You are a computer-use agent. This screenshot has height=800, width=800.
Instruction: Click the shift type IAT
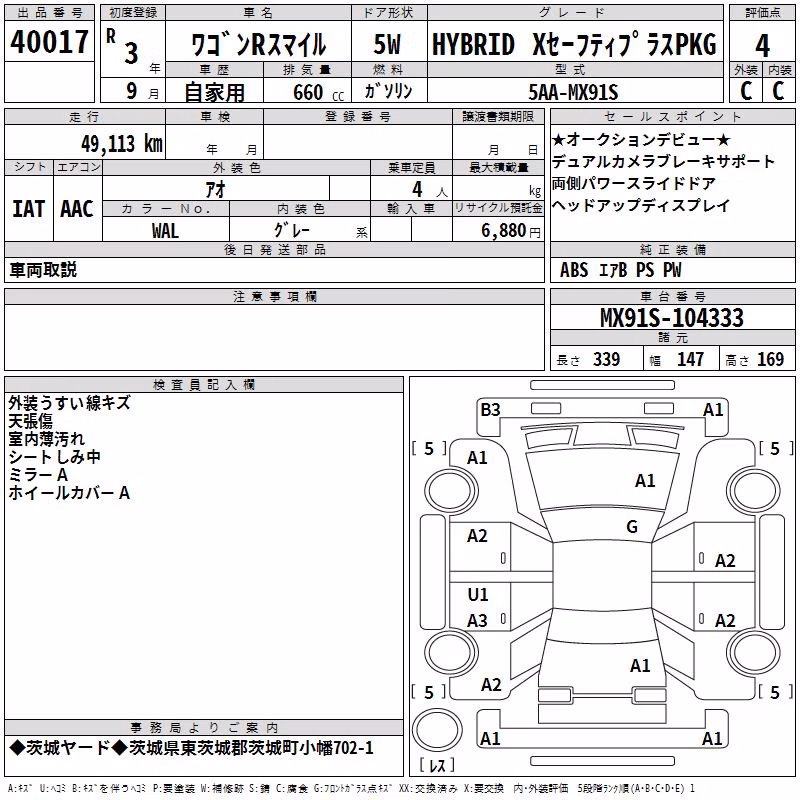pyautogui.click(x=28, y=209)
